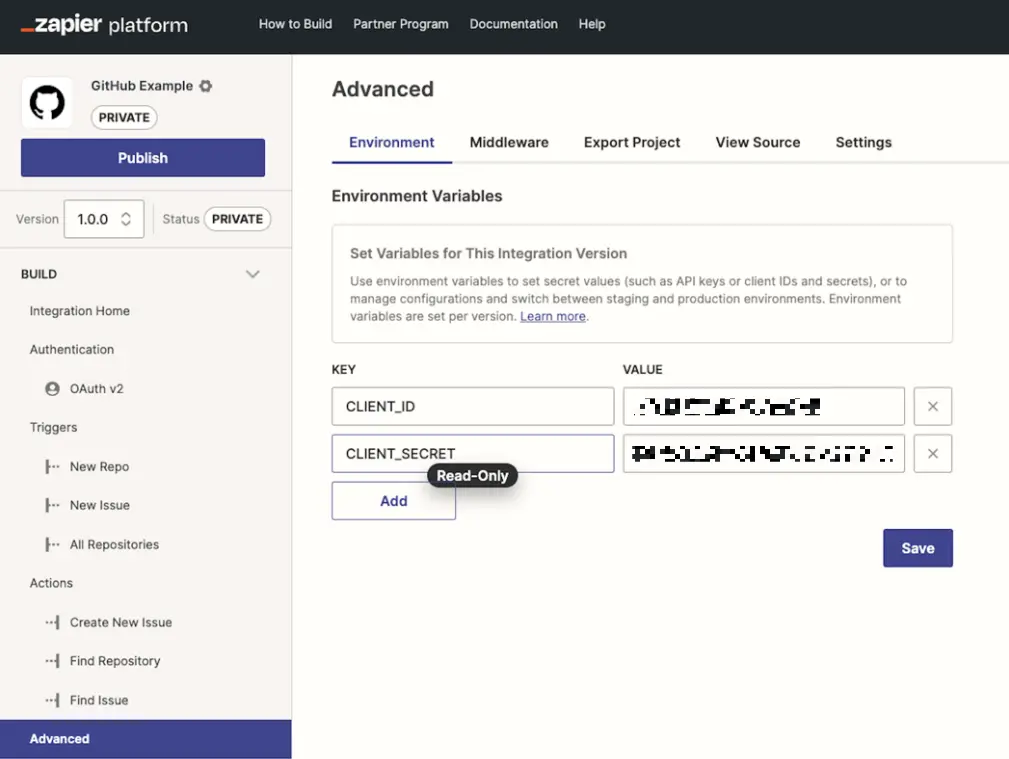
Task: Click the Zapier platform logo
Action: [104, 24]
